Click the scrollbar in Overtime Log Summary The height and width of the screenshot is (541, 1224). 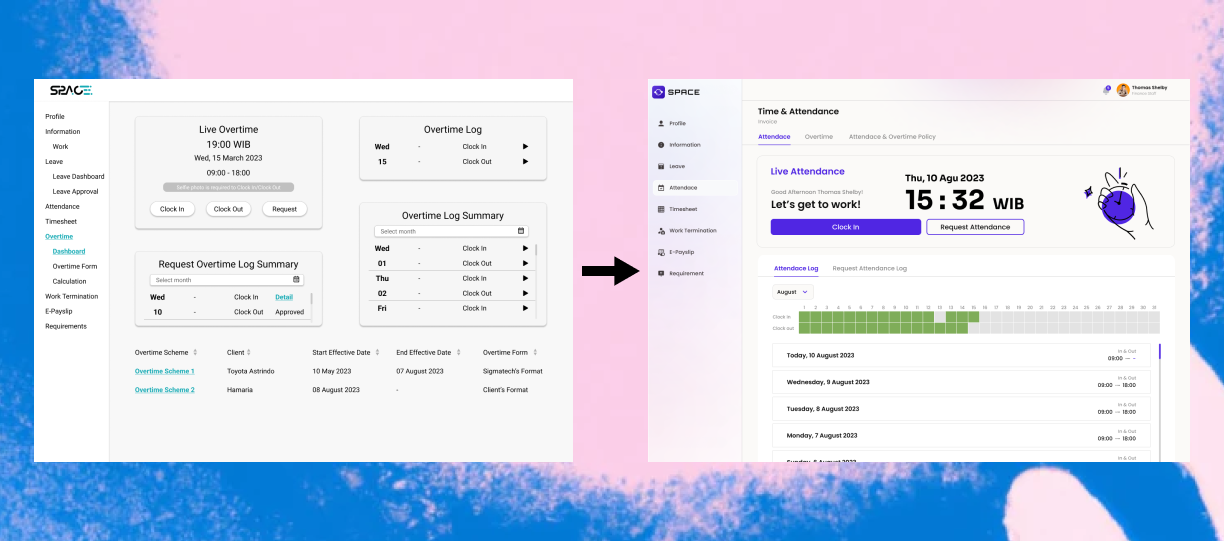click(x=536, y=250)
